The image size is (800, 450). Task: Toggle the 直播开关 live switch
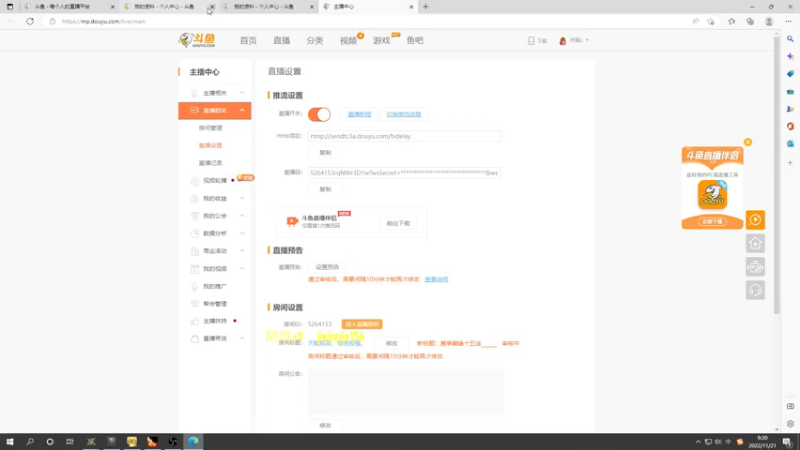coord(319,114)
